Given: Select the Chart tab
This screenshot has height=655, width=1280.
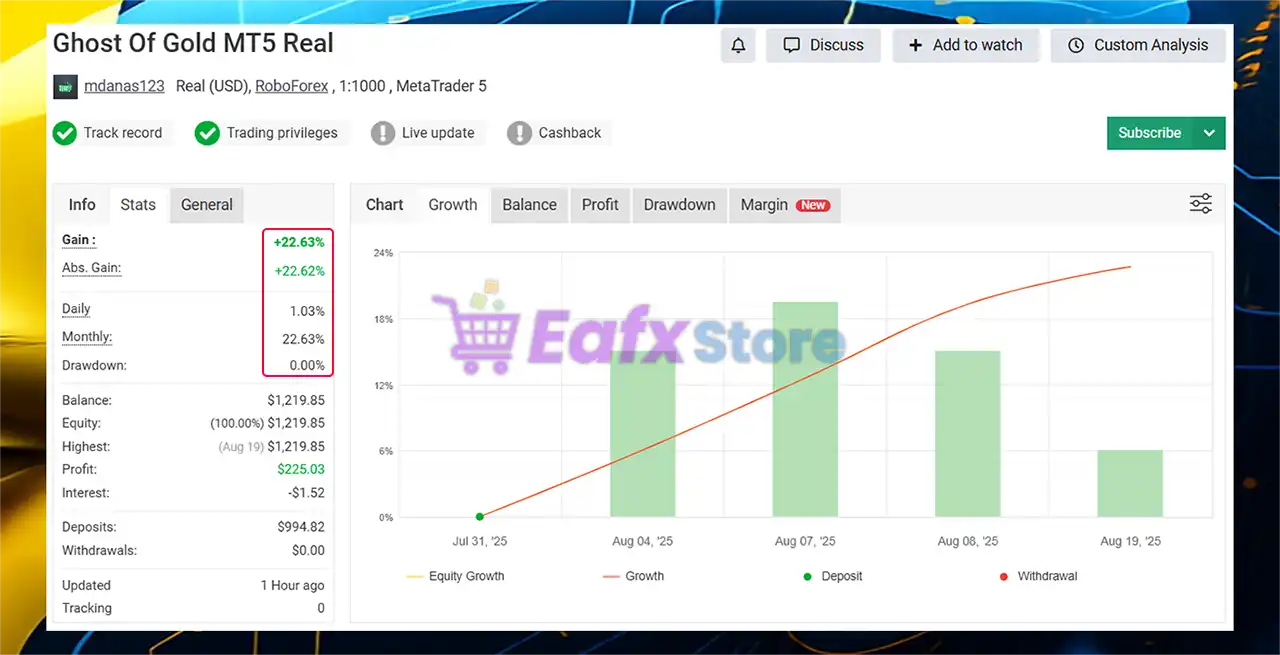Looking at the screenshot, I should coord(385,204).
